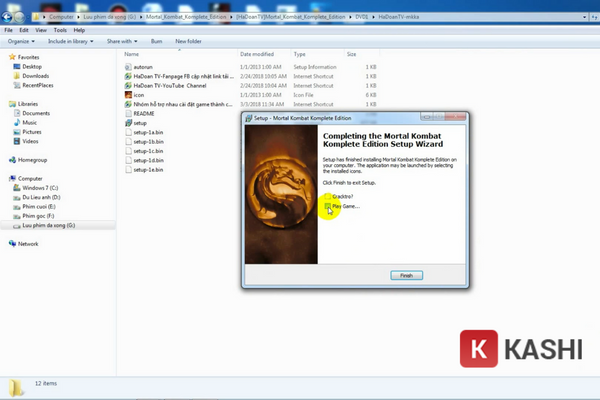Select the HaDoan TV-YouTube Channel shortcut icon

tap(127, 86)
